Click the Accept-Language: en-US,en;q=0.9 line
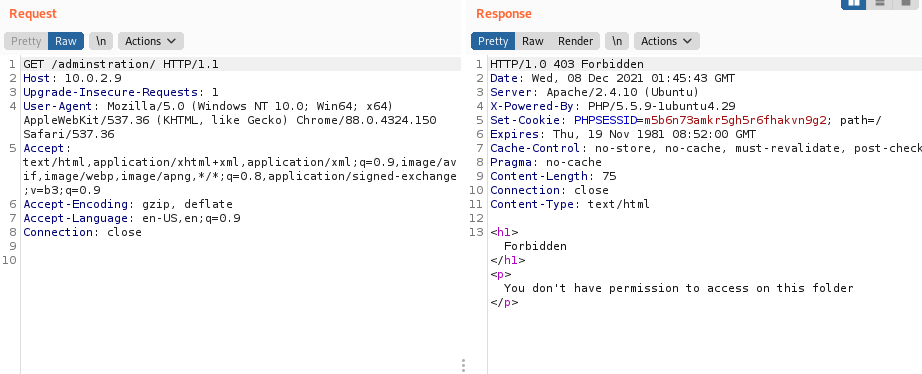 click(132, 219)
